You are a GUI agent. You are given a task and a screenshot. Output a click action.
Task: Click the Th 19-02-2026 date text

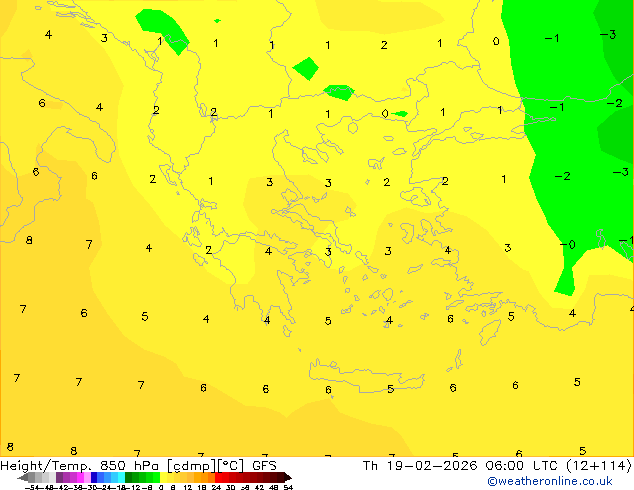(420, 466)
